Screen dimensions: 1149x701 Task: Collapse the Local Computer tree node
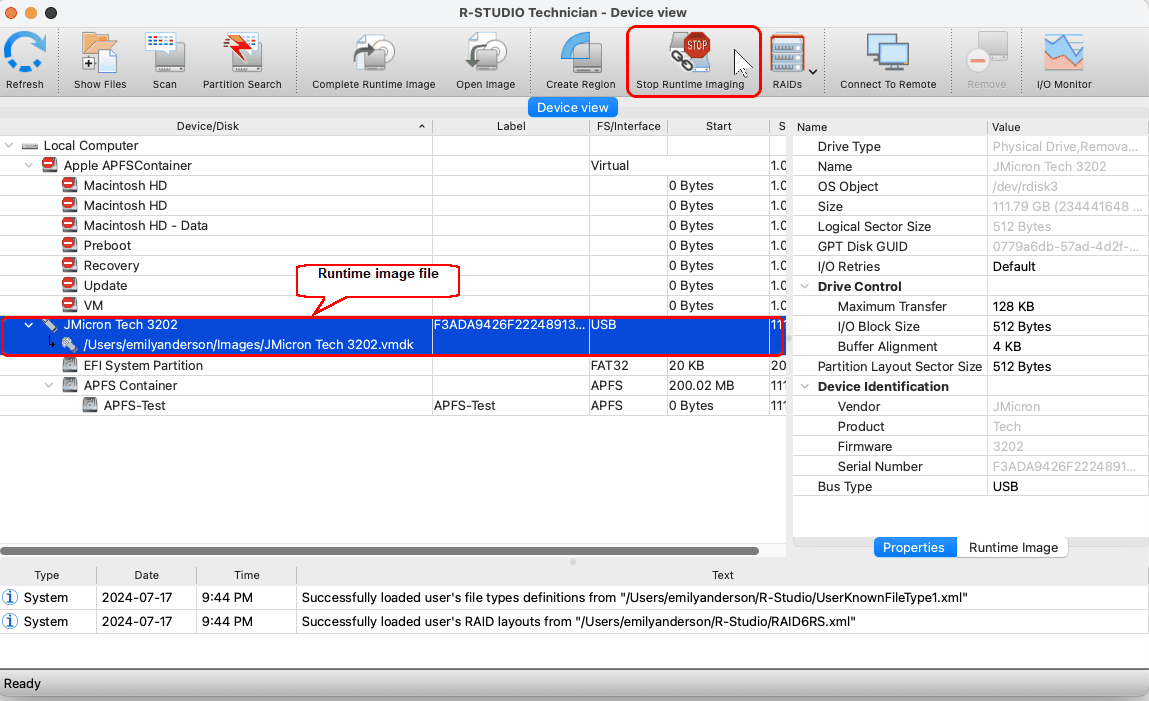pos(9,146)
